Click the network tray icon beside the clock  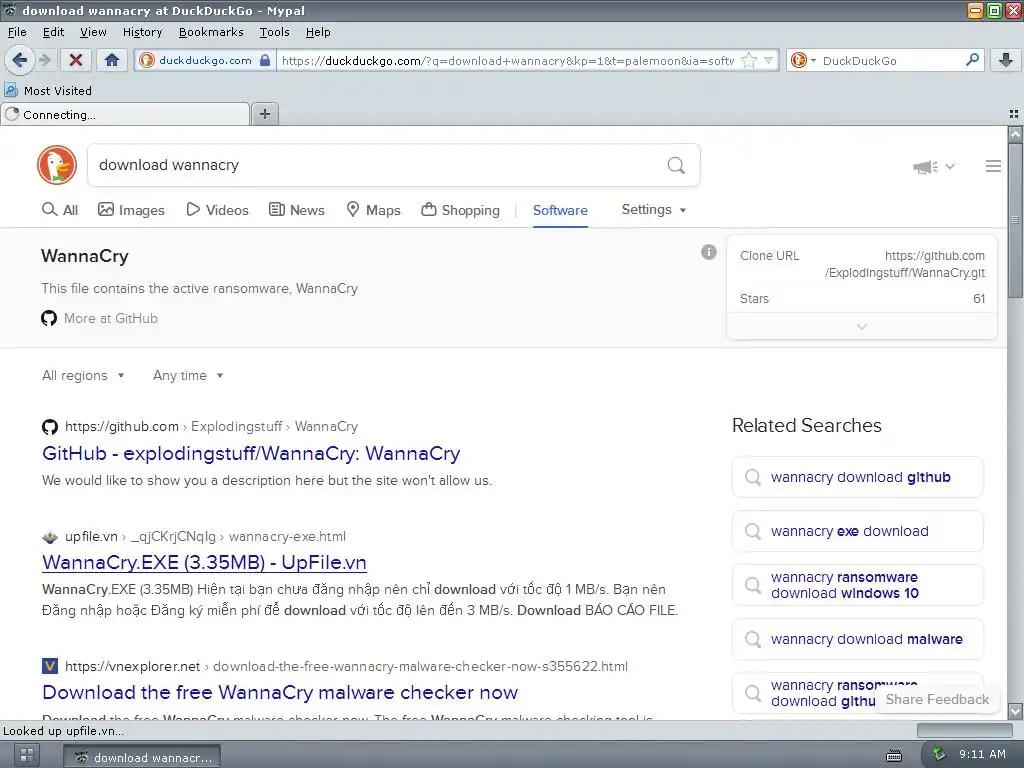click(938, 754)
